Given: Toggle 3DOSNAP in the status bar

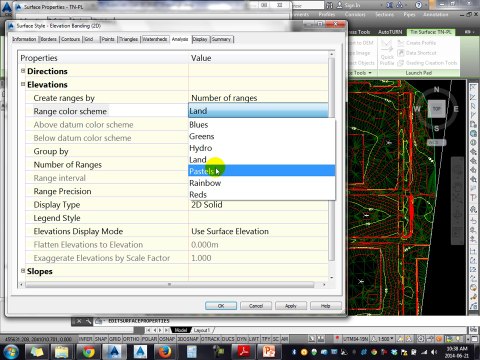Looking at the screenshot, I should click(x=188, y=339).
